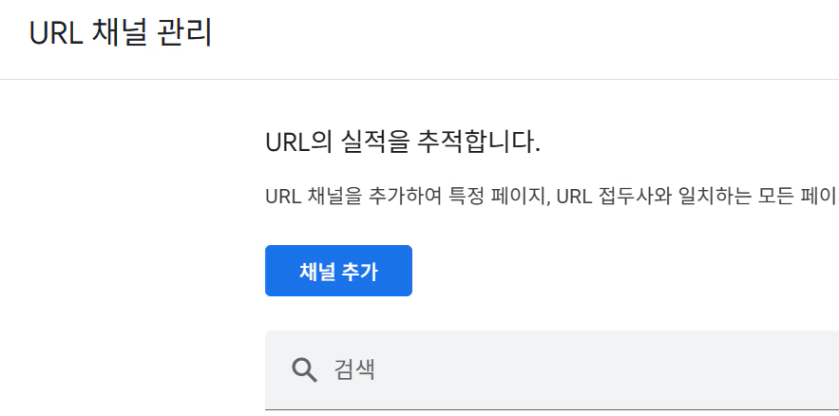
Task: Click the divider line below the header
Action: tap(420, 79)
